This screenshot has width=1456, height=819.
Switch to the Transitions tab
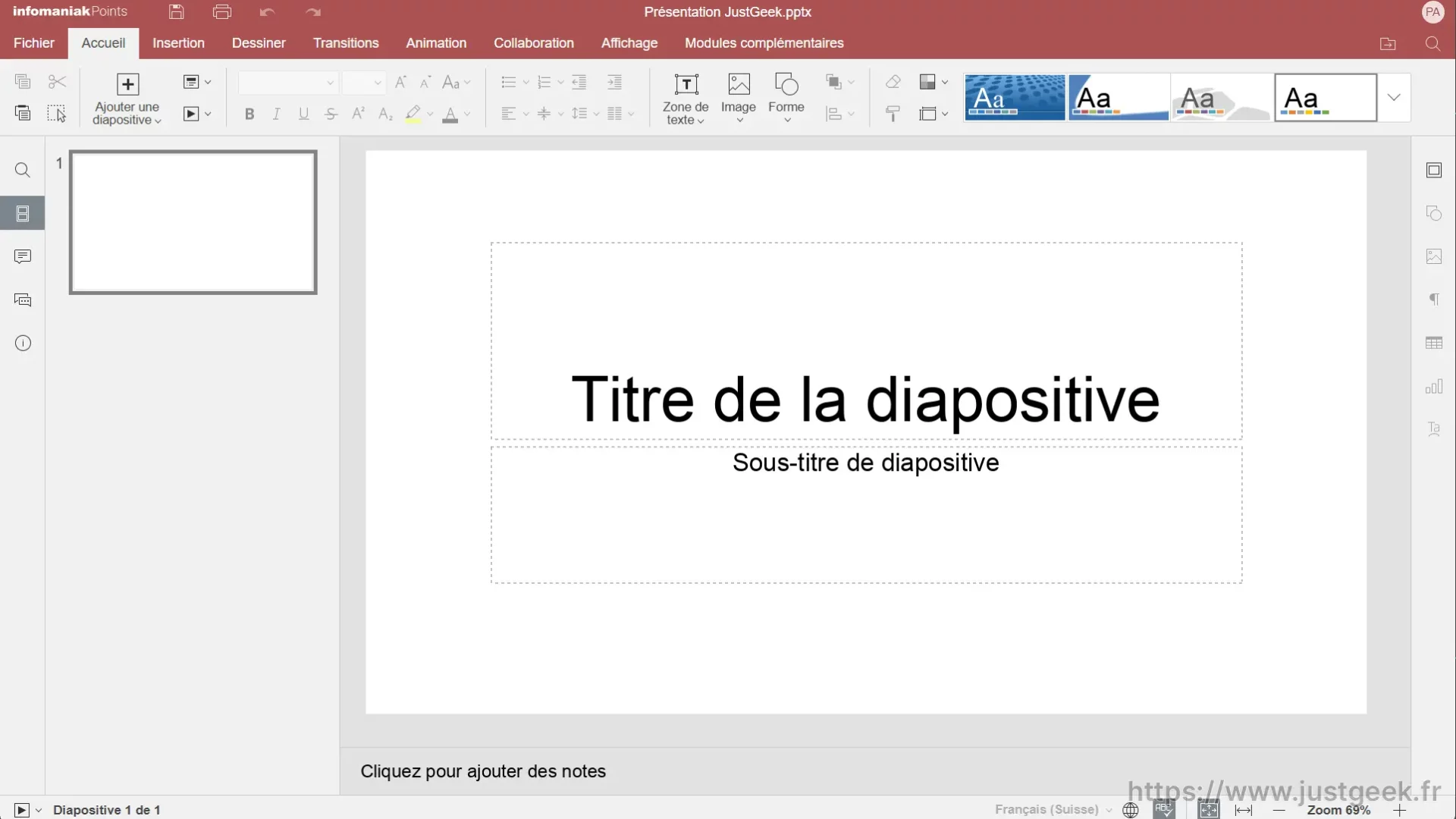(346, 43)
